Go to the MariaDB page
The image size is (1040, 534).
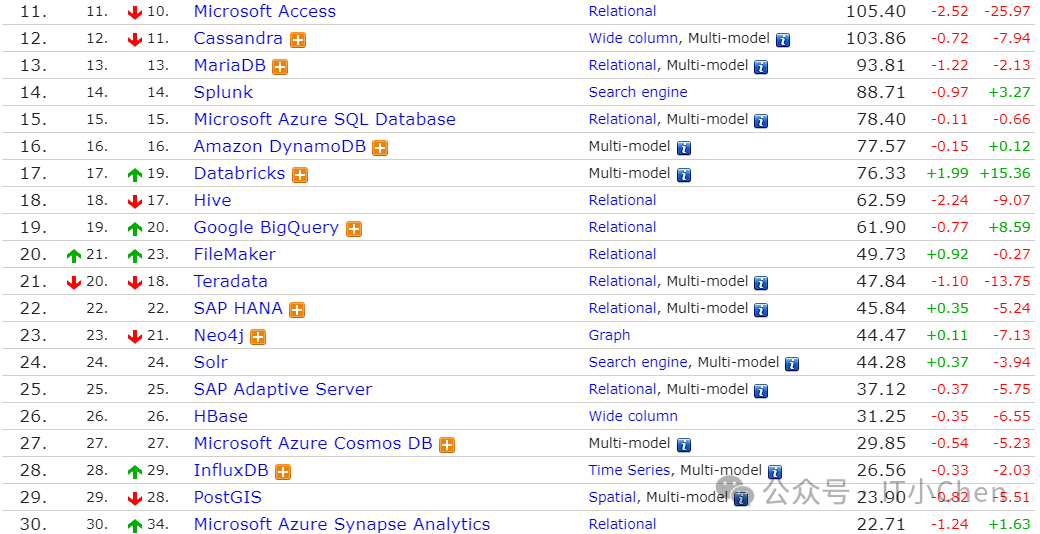tap(229, 66)
